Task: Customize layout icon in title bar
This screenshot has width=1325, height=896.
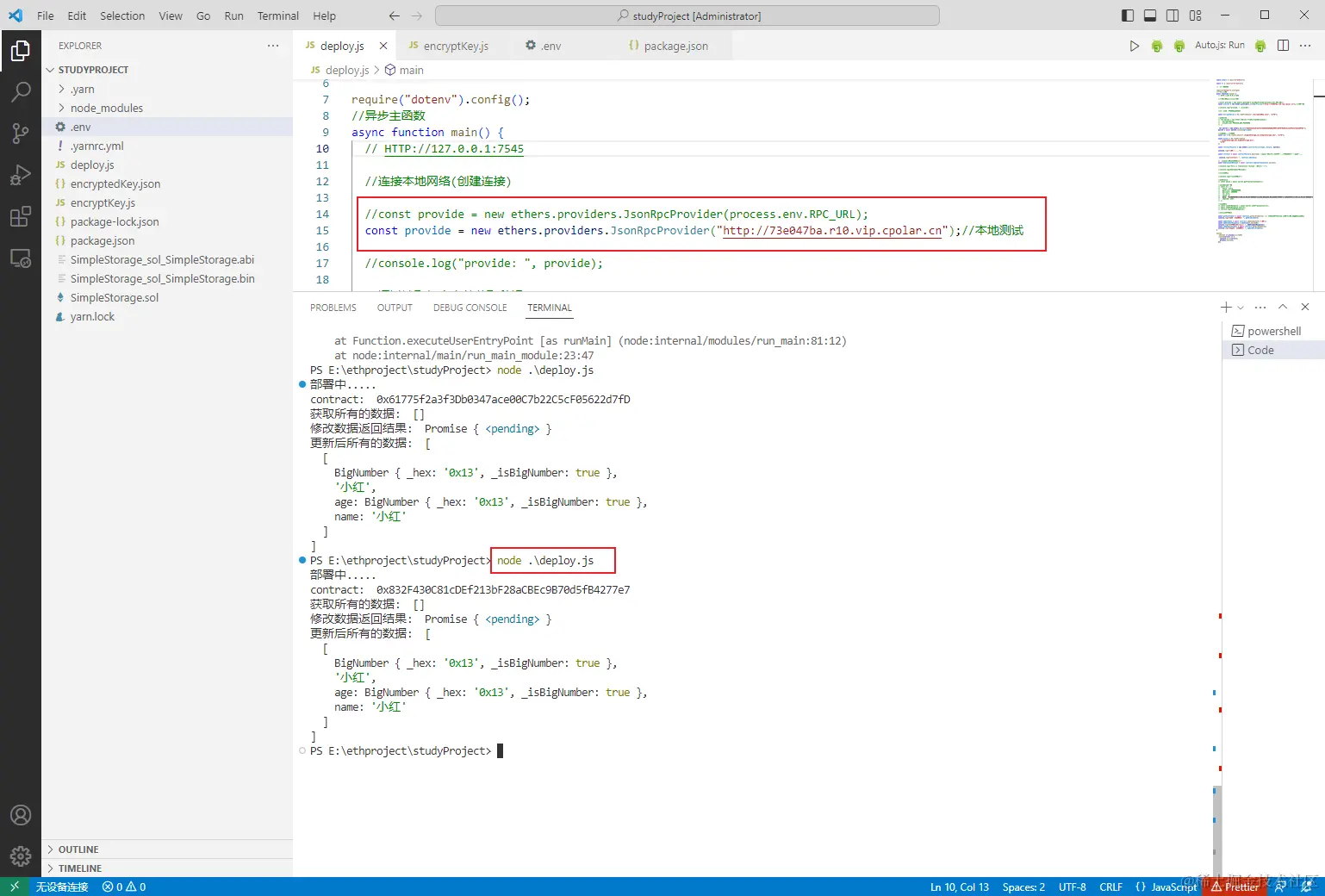Action: tap(1195, 16)
